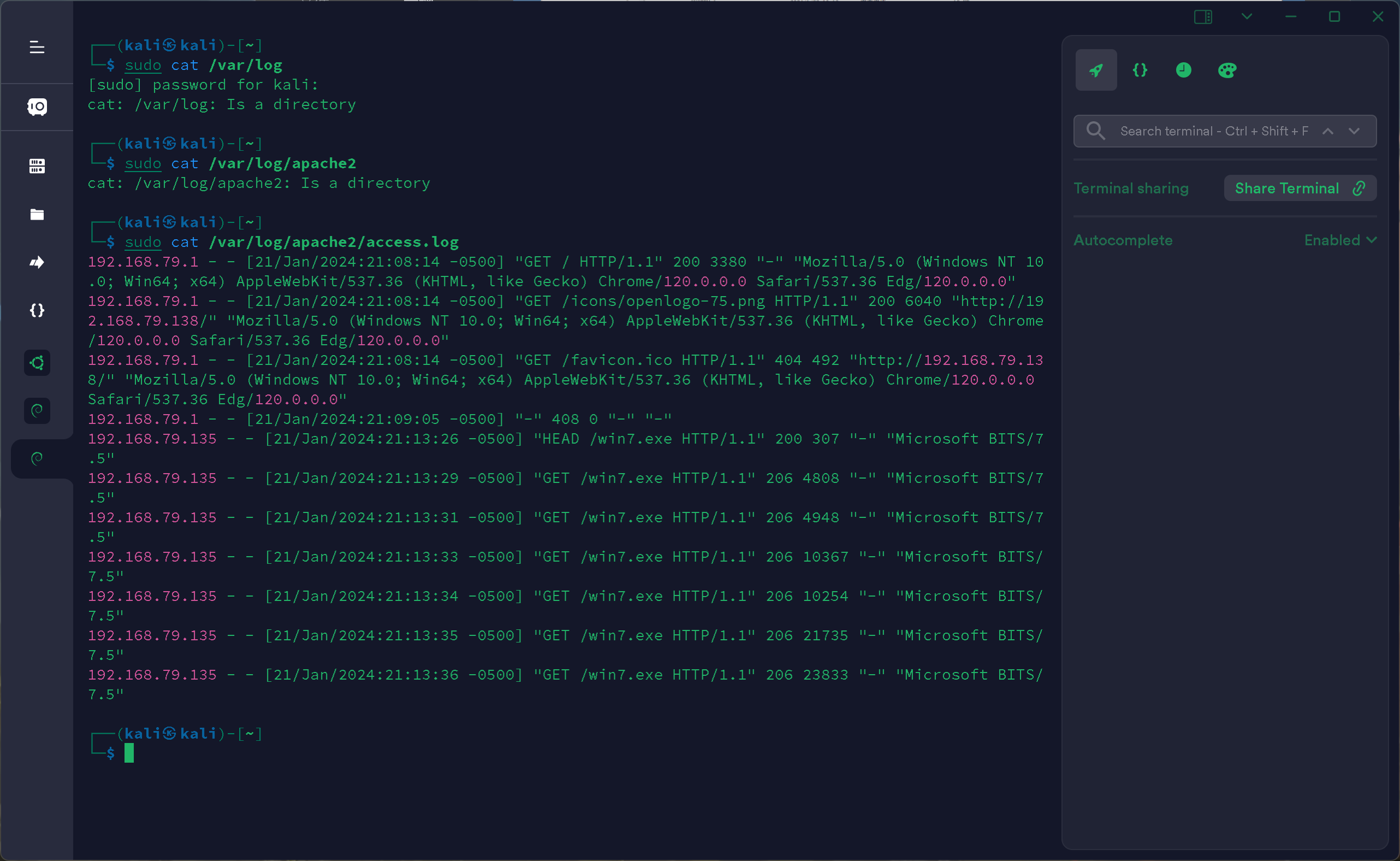Image resolution: width=1400 pixels, height=861 pixels.
Task: Open the theme palette panel icon
Action: click(x=1227, y=70)
